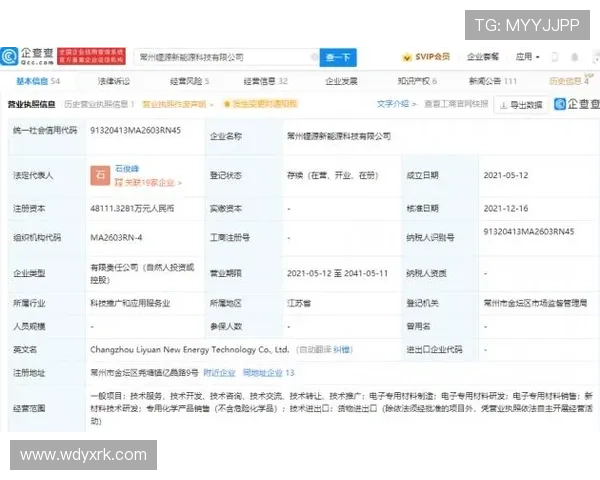Click the 进出口企业代码 label

pyautogui.click(x=434, y=349)
